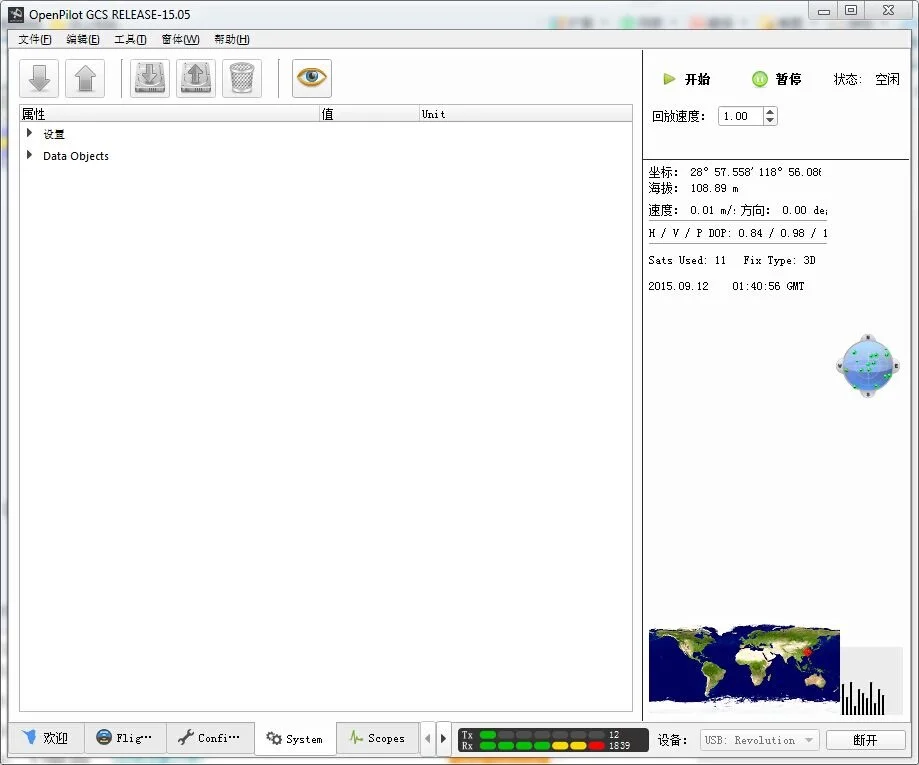Click the 速度 0.01 m/s speed text
This screenshot has width=919, height=765.
(x=692, y=210)
